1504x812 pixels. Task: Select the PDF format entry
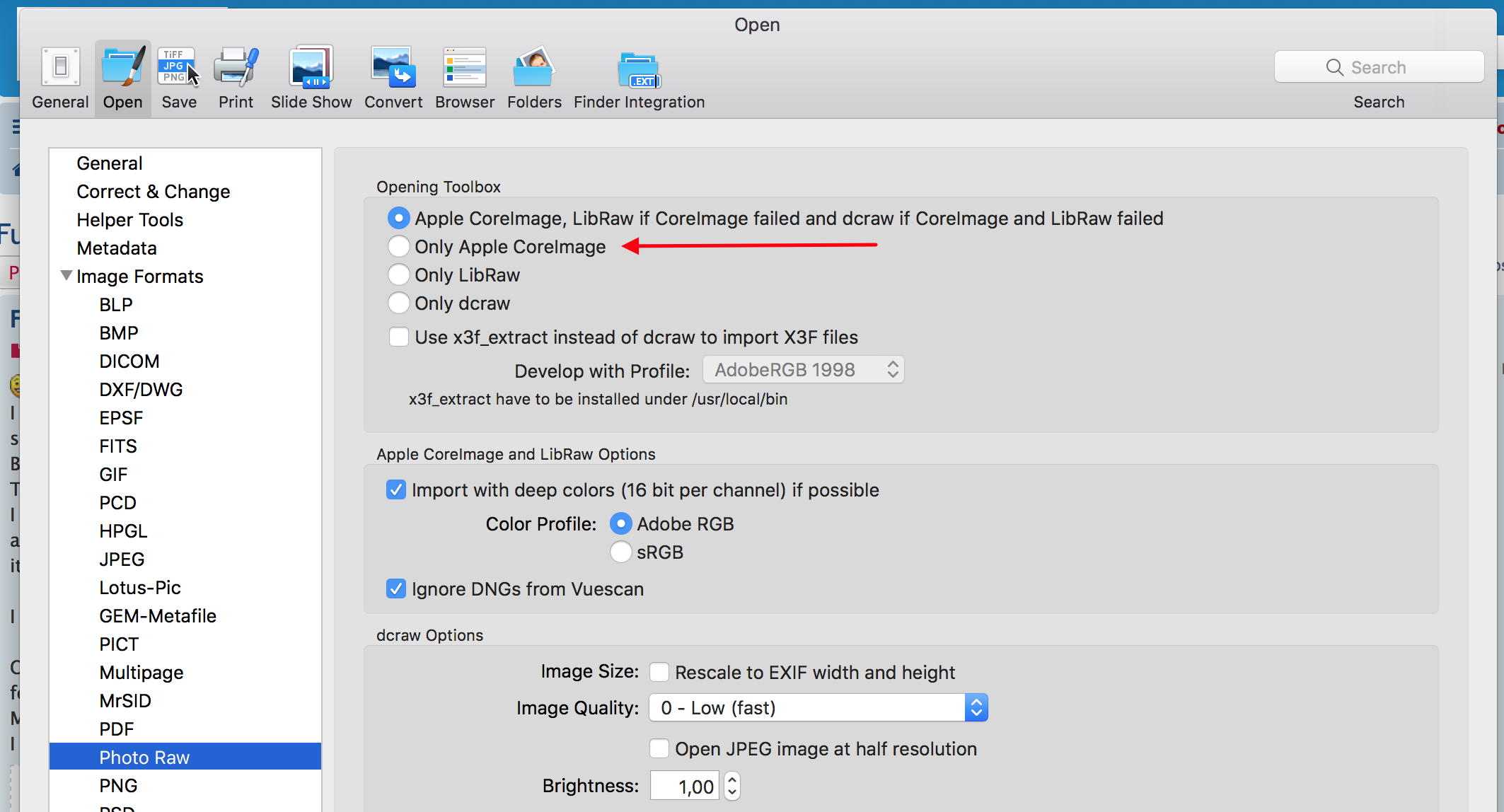[185, 729]
